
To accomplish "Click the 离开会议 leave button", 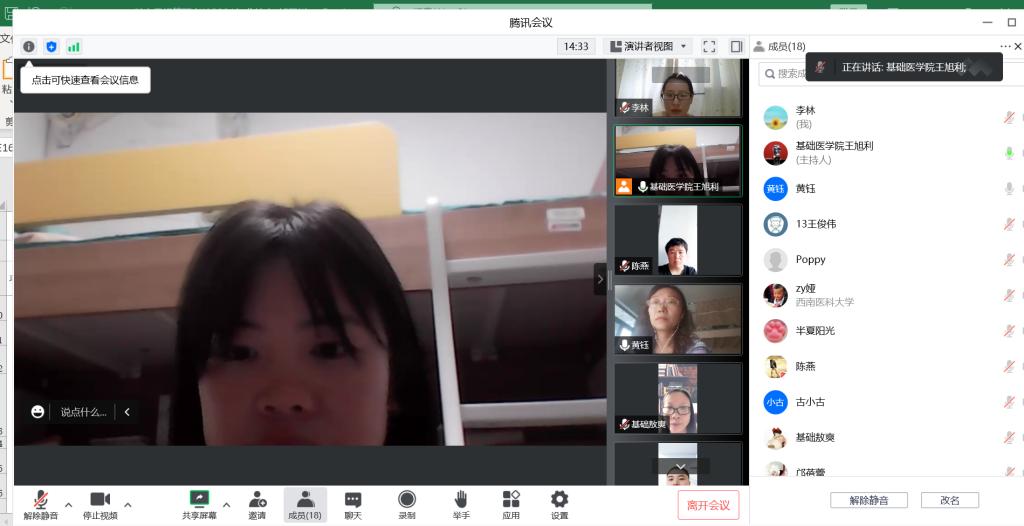I will click(x=709, y=505).
